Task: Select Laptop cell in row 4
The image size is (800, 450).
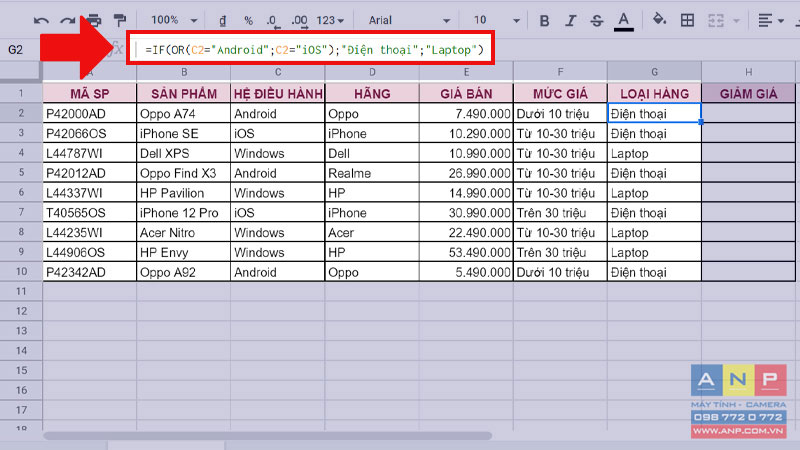Action: click(x=655, y=154)
